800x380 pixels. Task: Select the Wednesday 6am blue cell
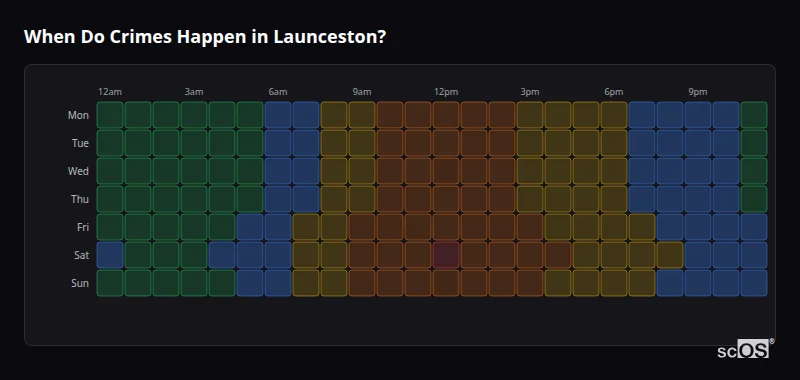coord(278,171)
